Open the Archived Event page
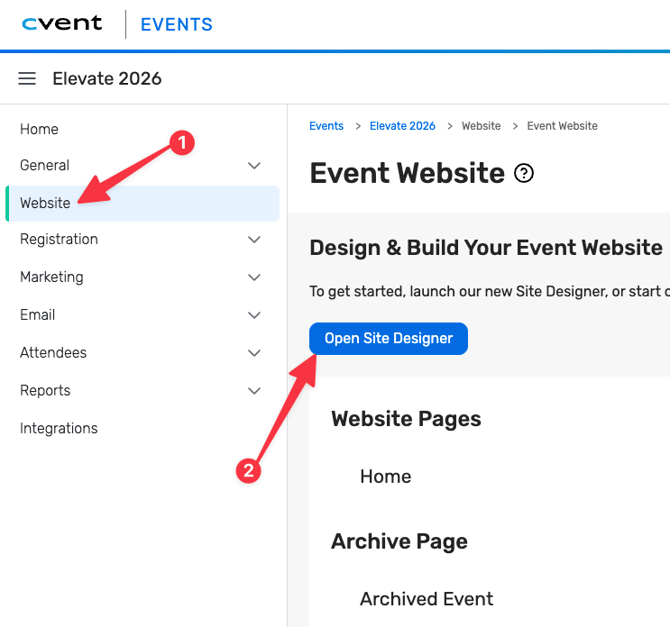 [426, 599]
